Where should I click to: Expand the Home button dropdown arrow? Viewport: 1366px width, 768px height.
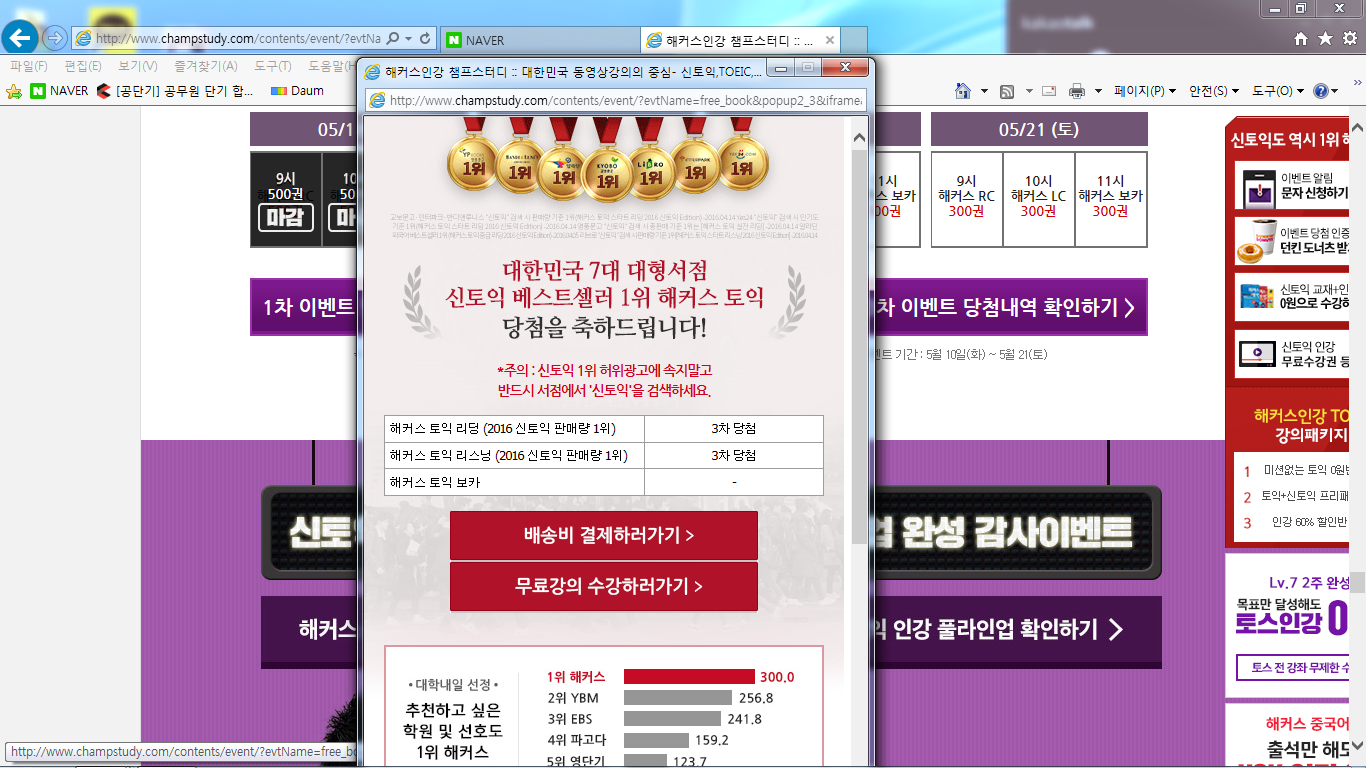click(984, 91)
